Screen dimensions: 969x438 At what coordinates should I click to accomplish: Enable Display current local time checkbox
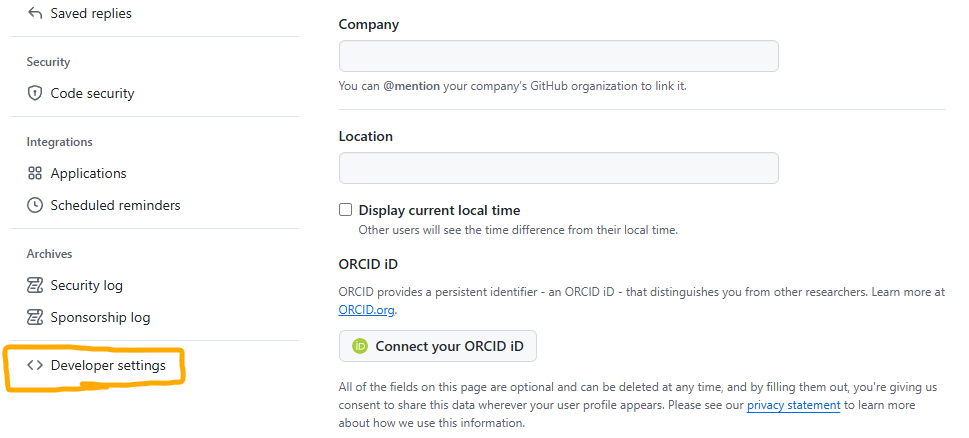pyautogui.click(x=345, y=210)
